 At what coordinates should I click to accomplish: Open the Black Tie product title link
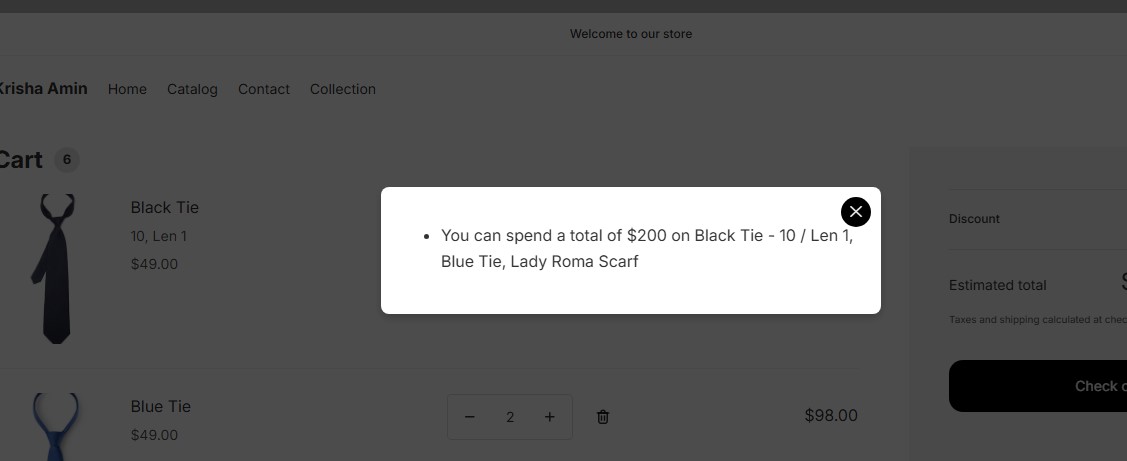(165, 208)
